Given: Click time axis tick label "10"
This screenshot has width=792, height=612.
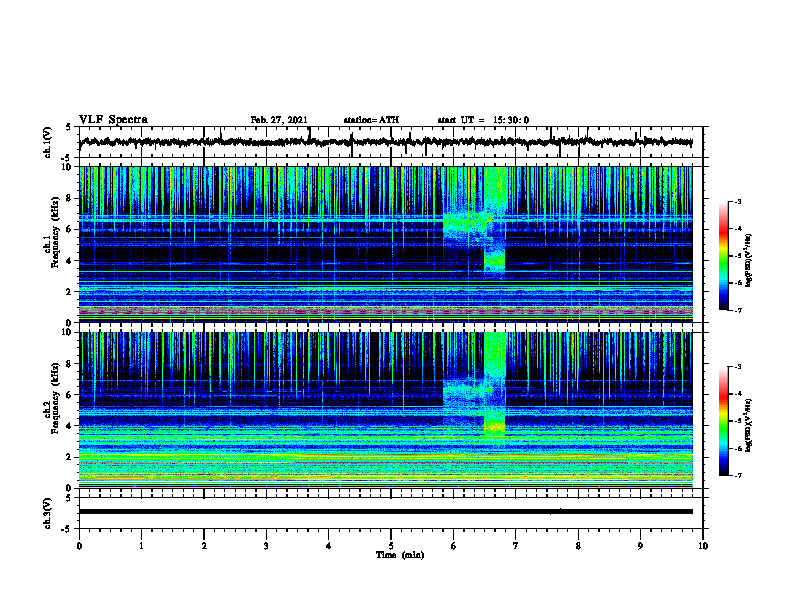Looking at the screenshot, I should [x=703, y=546].
